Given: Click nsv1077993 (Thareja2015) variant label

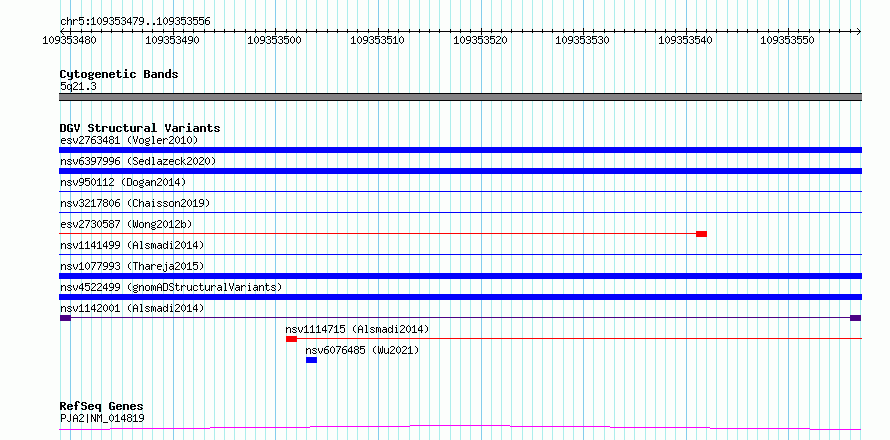Looking at the screenshot, I should (x=132, y=266).
